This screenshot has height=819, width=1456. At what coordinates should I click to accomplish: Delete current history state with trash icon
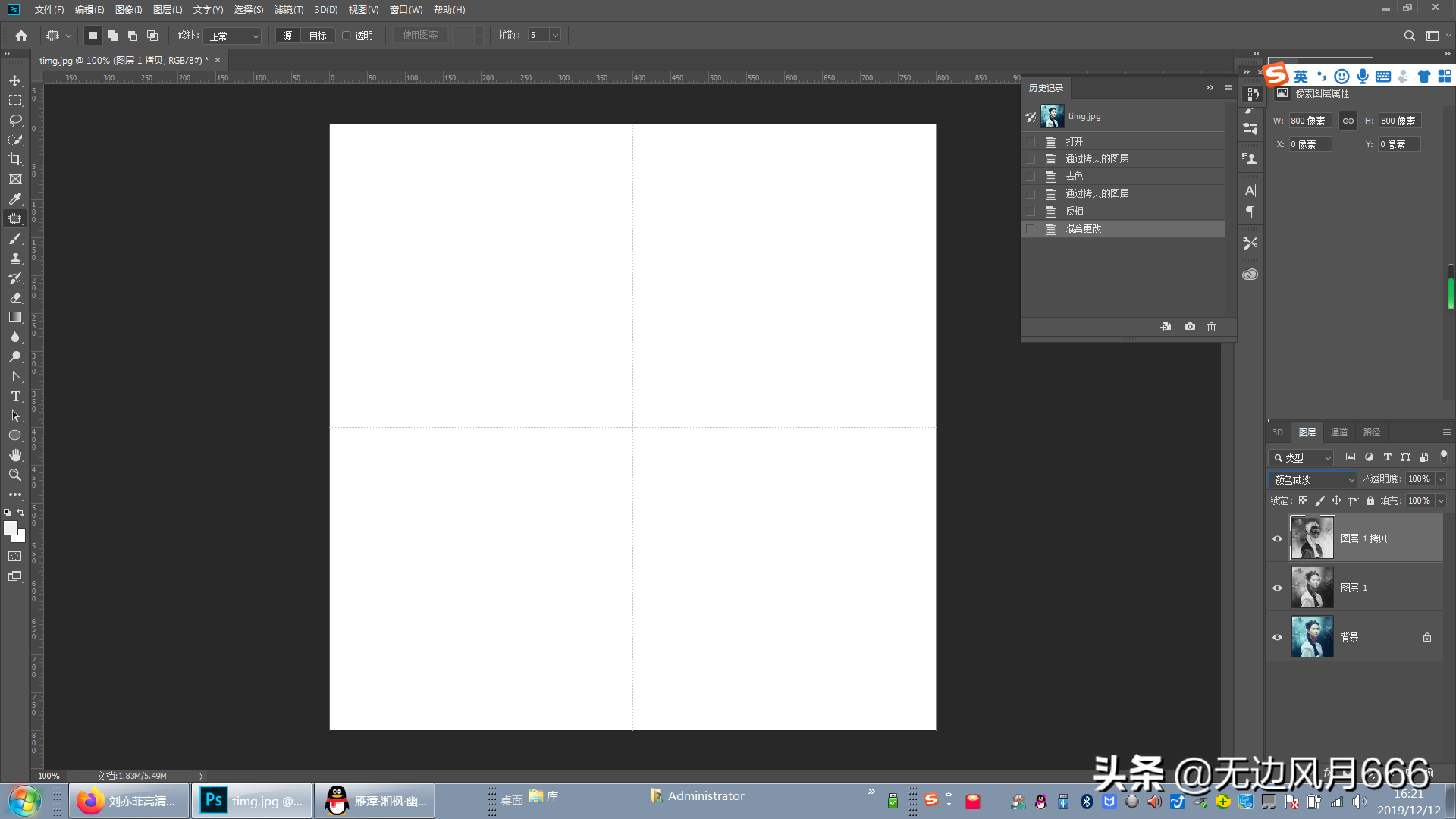point(1211,327)
